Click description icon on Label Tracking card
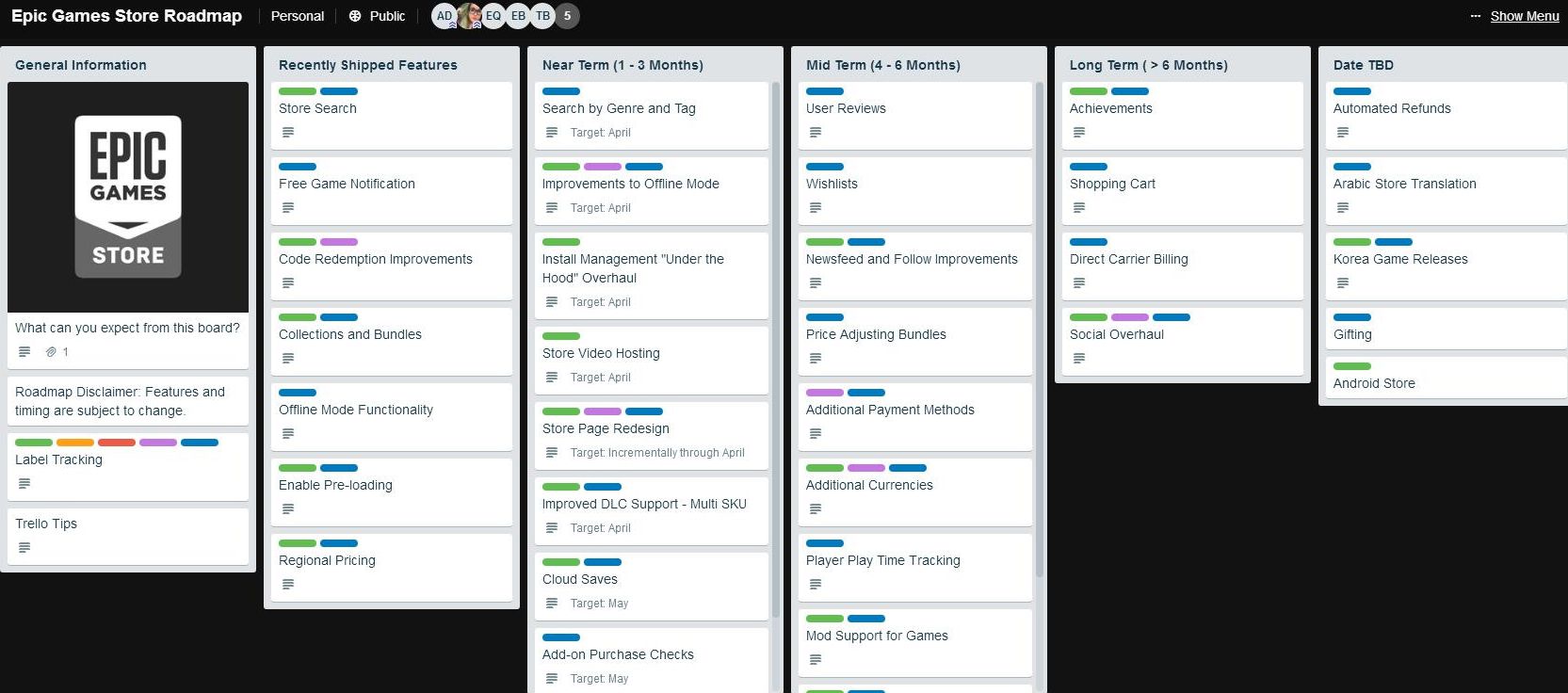The height and width of the screenshot is (693, 1568). coord(24,484)
